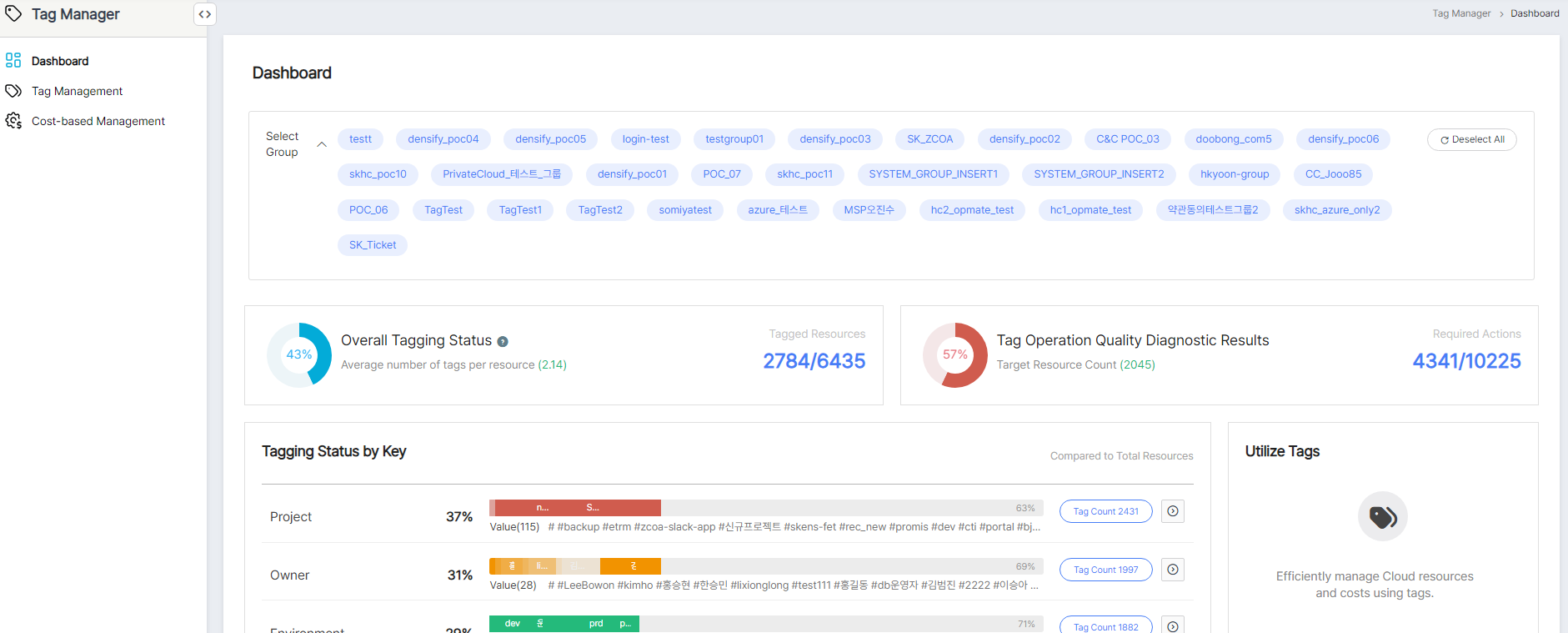Toggle the PrivateCloud_테스트_그룹 chip

[x=502, y=174]
